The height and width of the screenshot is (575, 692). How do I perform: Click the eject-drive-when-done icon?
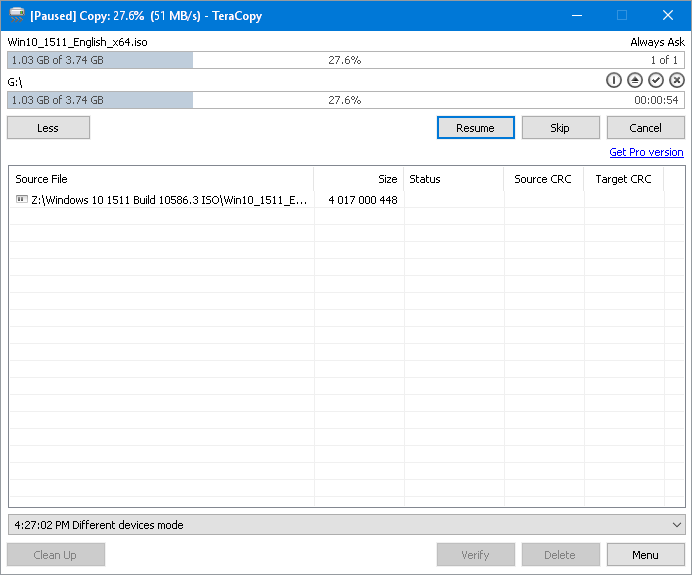click(635, 80)
